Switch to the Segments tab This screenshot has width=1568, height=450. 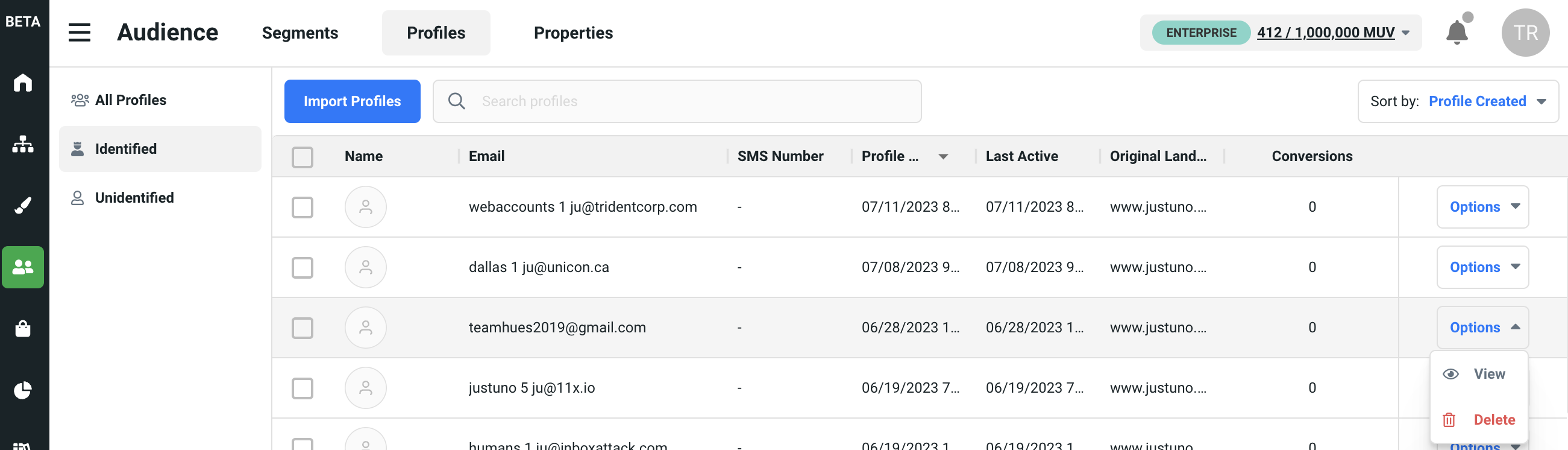(299, 33)
